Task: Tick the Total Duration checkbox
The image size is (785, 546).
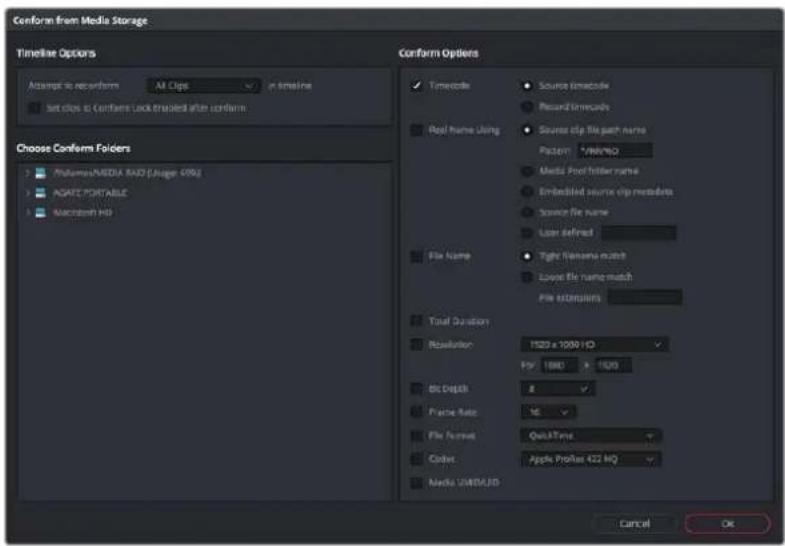Action: 417,321
